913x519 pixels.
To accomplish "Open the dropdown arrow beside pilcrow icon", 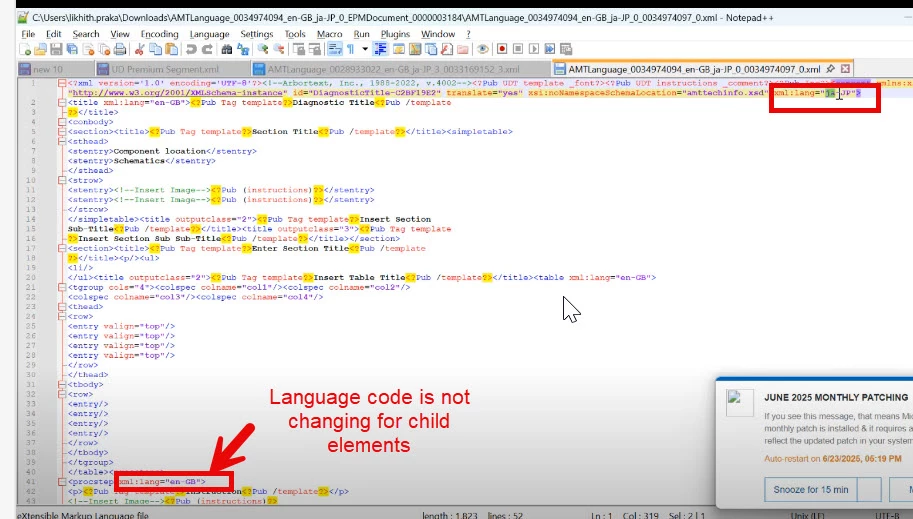I will pyautogui.click(x=365, y=49).
